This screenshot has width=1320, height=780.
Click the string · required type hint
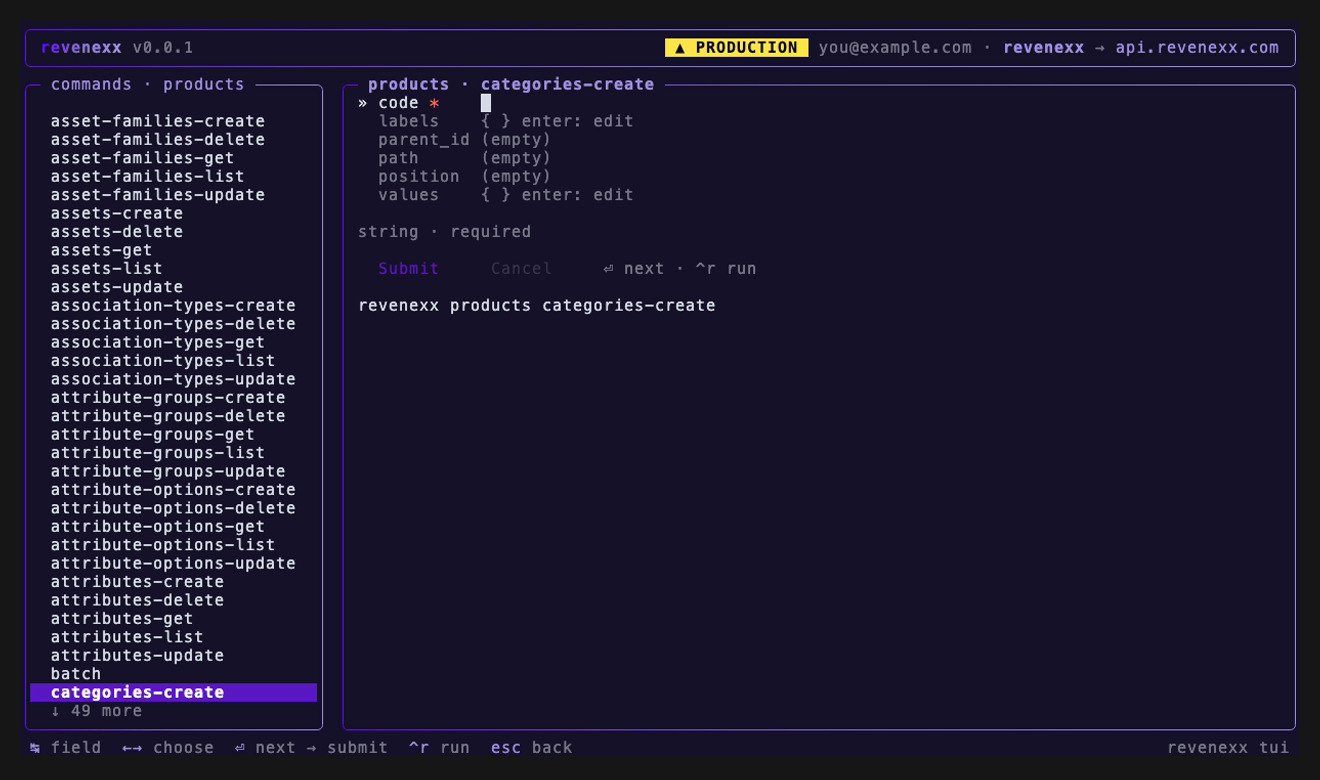click(x=445, y=232)
